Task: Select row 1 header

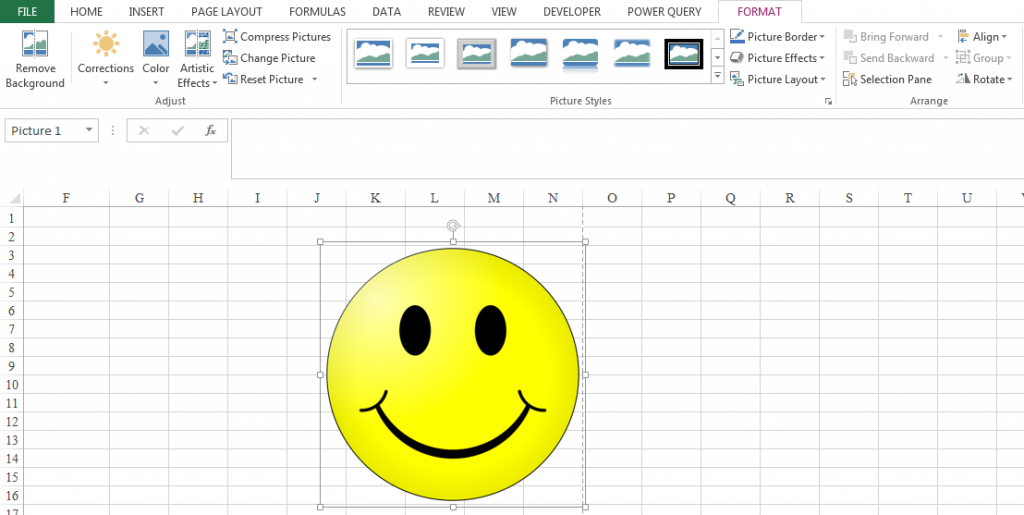Action: point(11,218)
